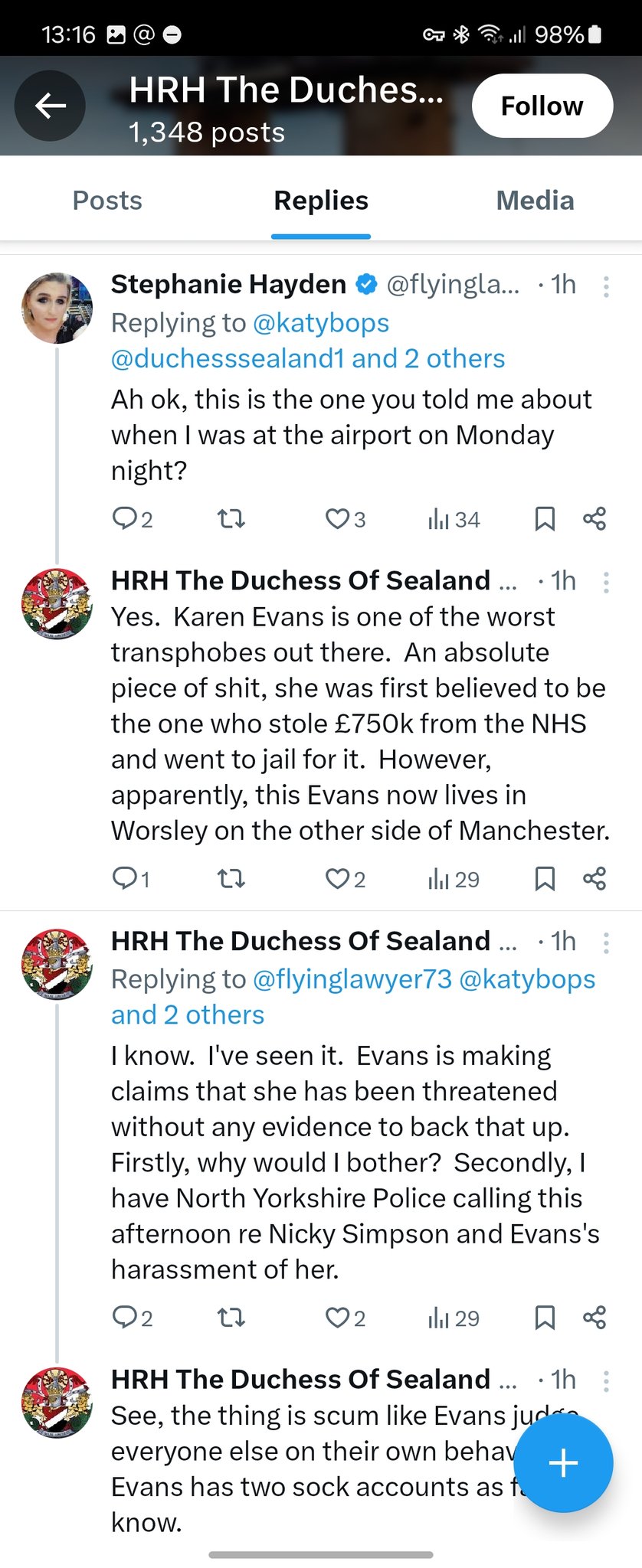
Task: Tap the back arrow button
Action: (51, 106)
